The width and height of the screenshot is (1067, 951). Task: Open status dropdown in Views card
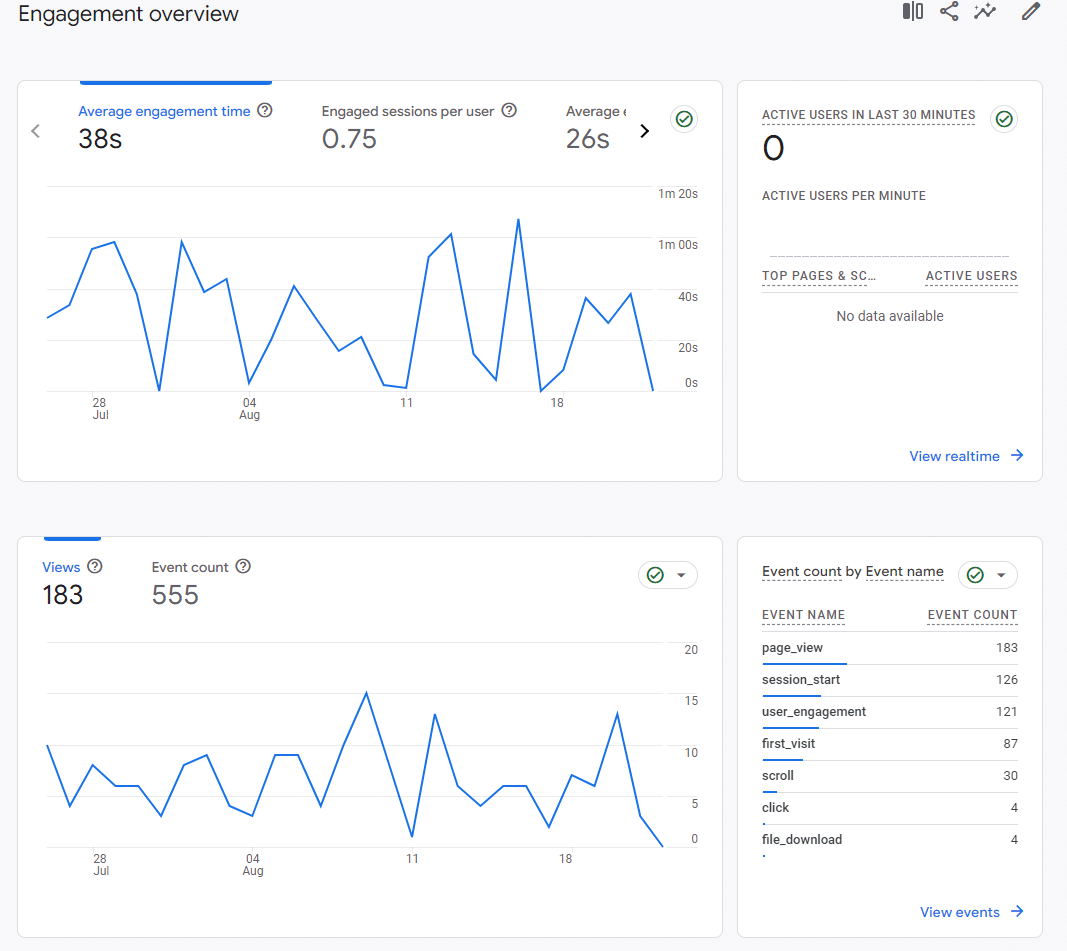coord(668,575)
